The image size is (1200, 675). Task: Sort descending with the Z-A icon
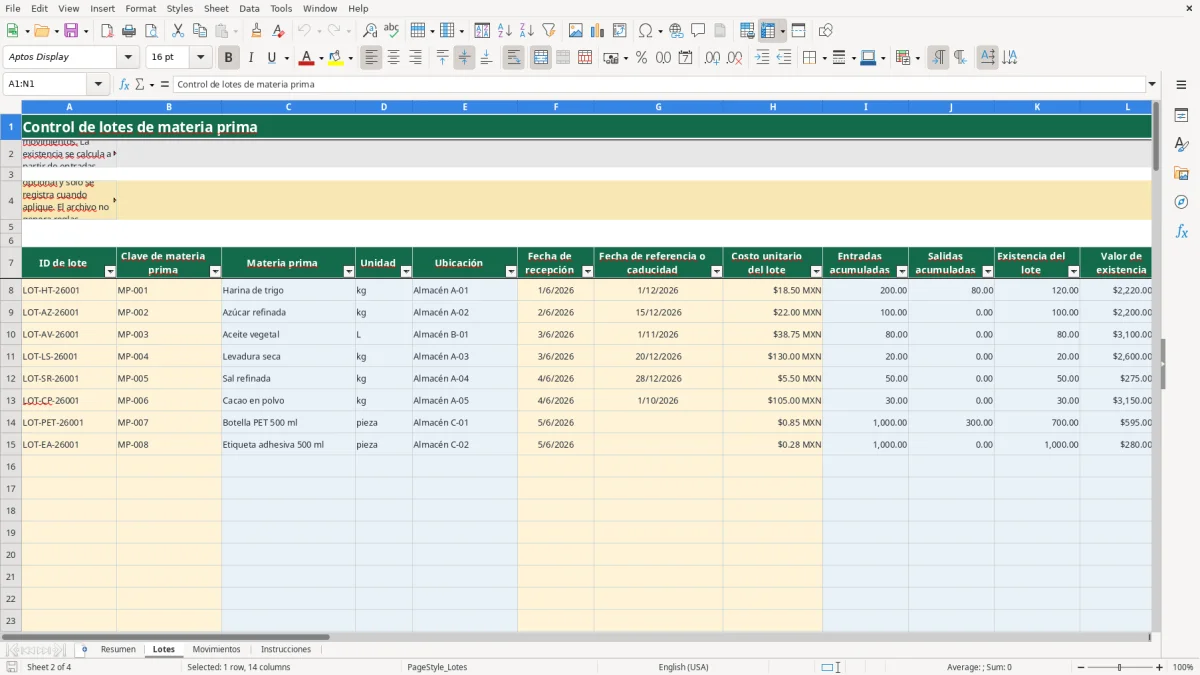coord(526,31)
